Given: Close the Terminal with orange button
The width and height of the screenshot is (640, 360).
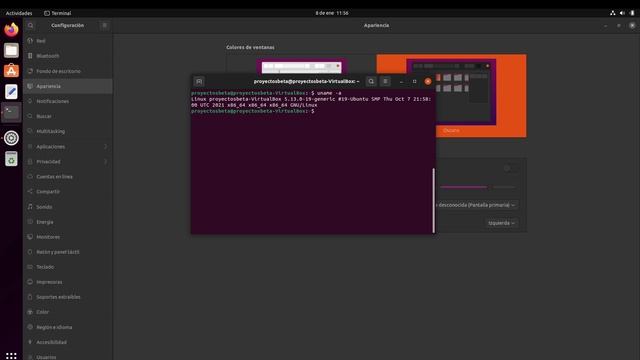Looking at the screenshot, I should coord(428,82).
